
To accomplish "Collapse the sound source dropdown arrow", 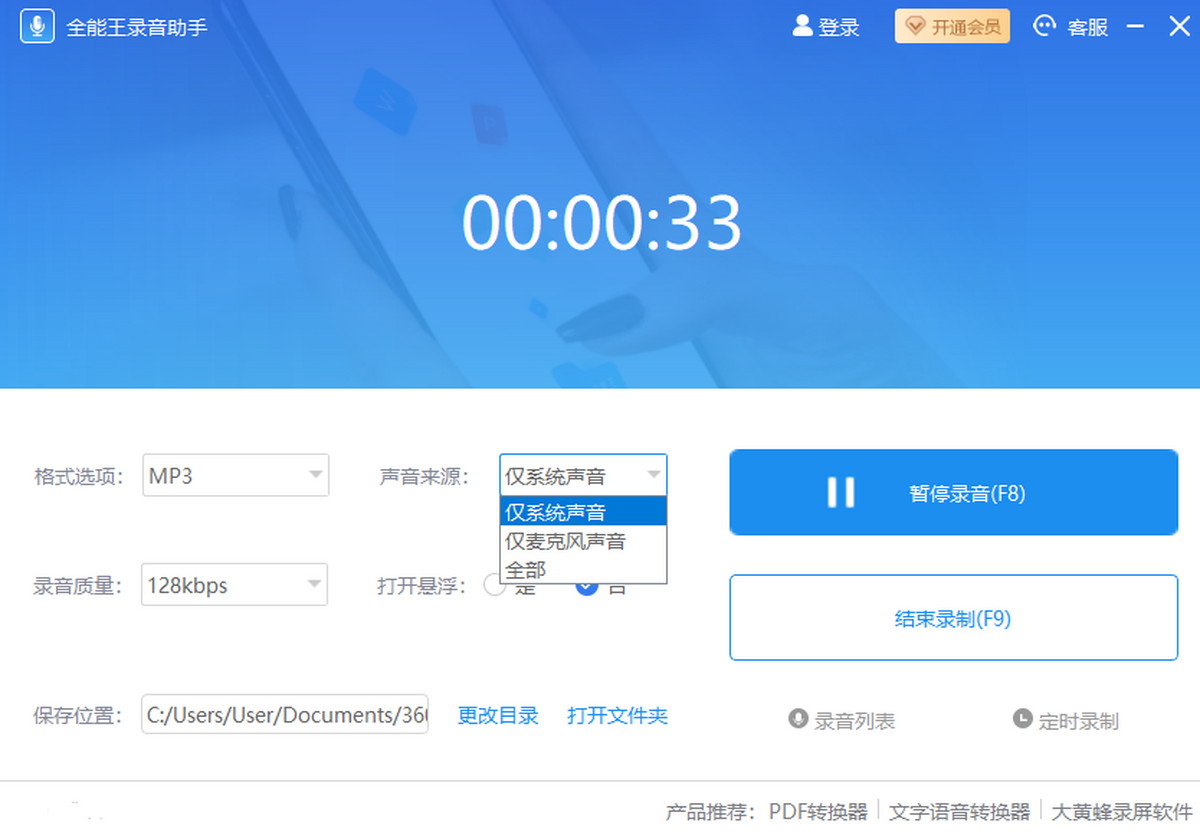I will tap(653, 474).
